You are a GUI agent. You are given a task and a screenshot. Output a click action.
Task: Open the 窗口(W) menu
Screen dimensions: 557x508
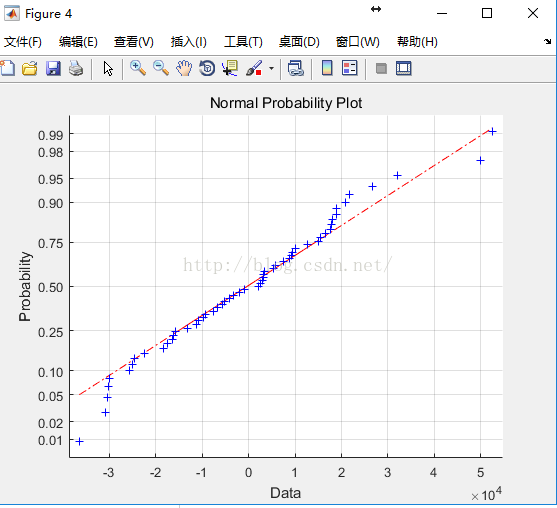click(x=358, y=42)
